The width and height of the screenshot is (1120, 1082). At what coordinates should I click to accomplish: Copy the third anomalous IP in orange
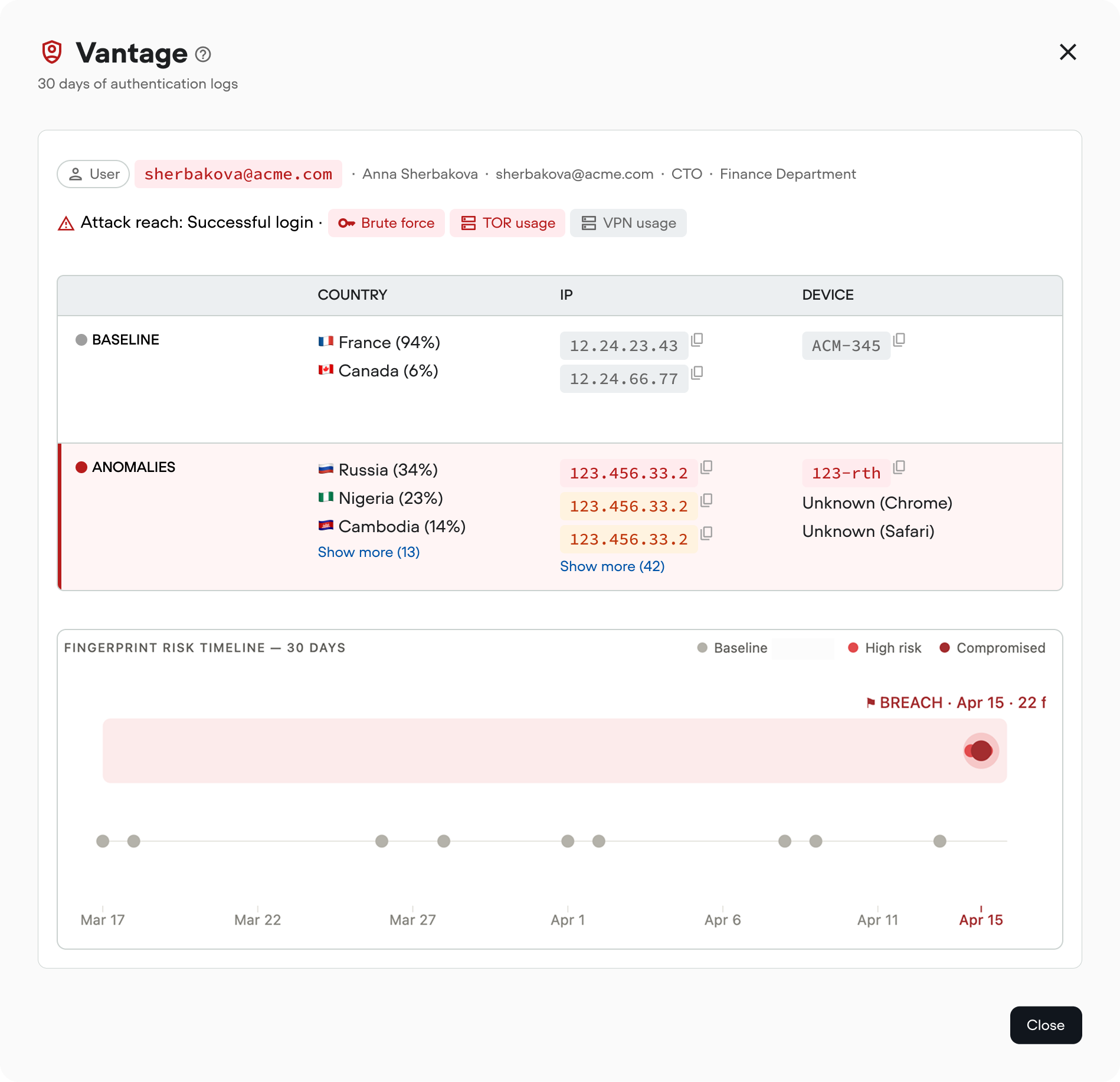click(706, 533)
